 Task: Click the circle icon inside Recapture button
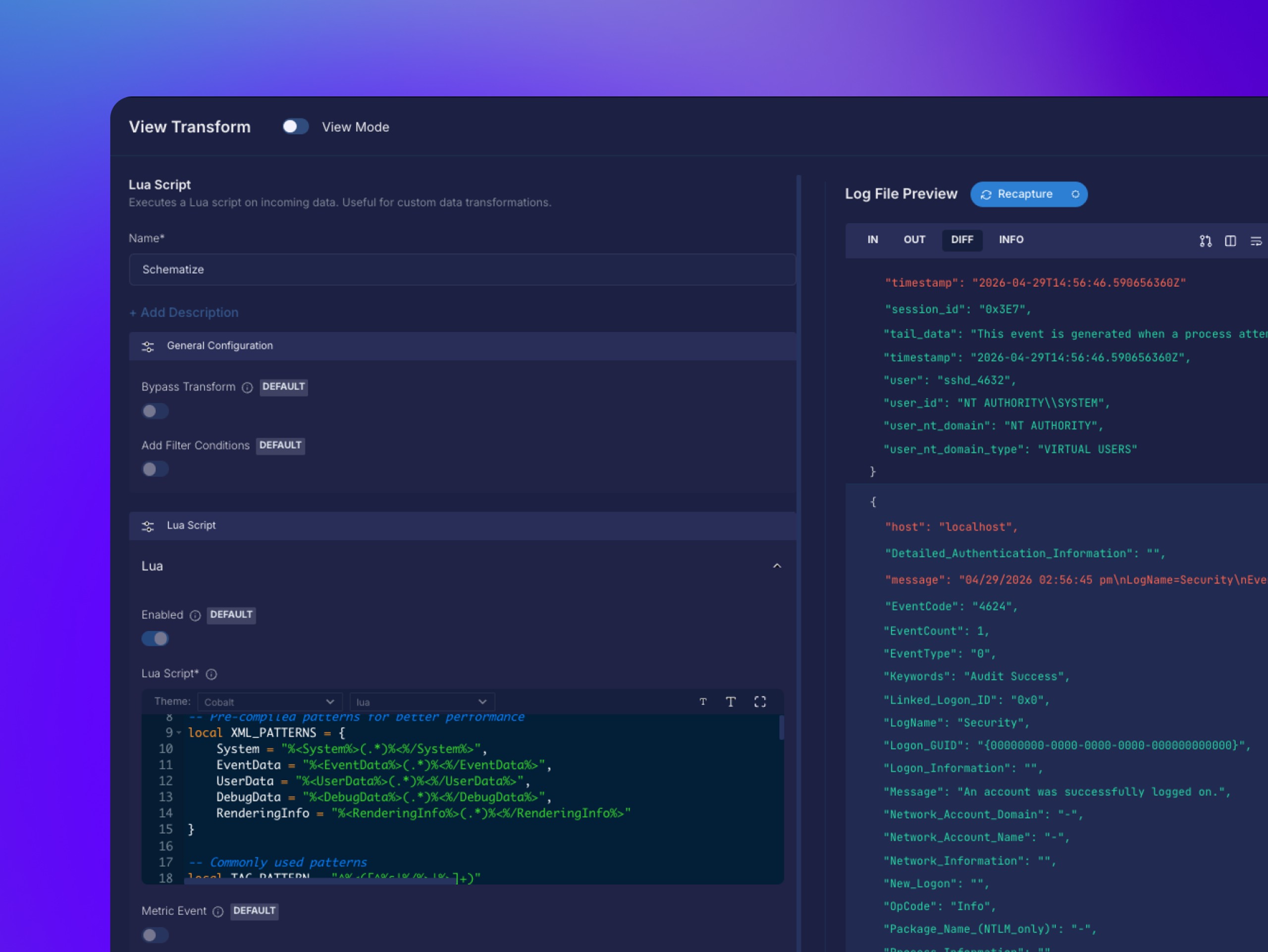pyautogui.click(x=1075, y=194)
